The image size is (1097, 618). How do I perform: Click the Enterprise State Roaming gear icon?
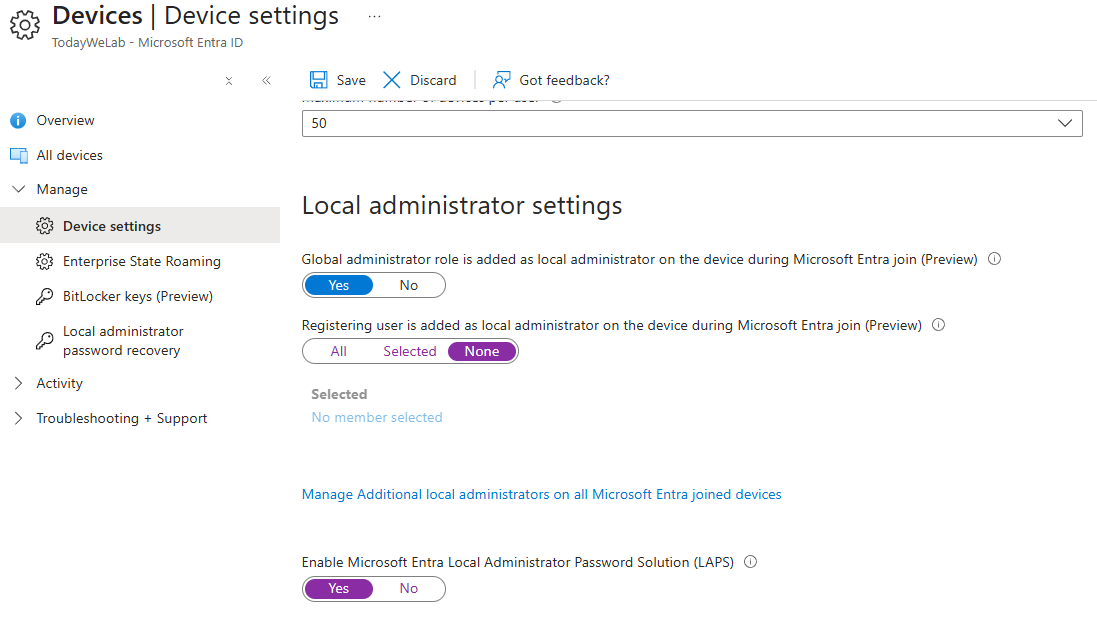(x=44, y=262)
